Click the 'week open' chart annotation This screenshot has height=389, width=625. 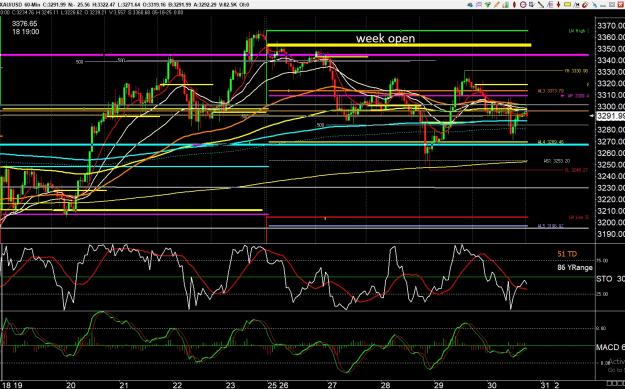[385, 38]
